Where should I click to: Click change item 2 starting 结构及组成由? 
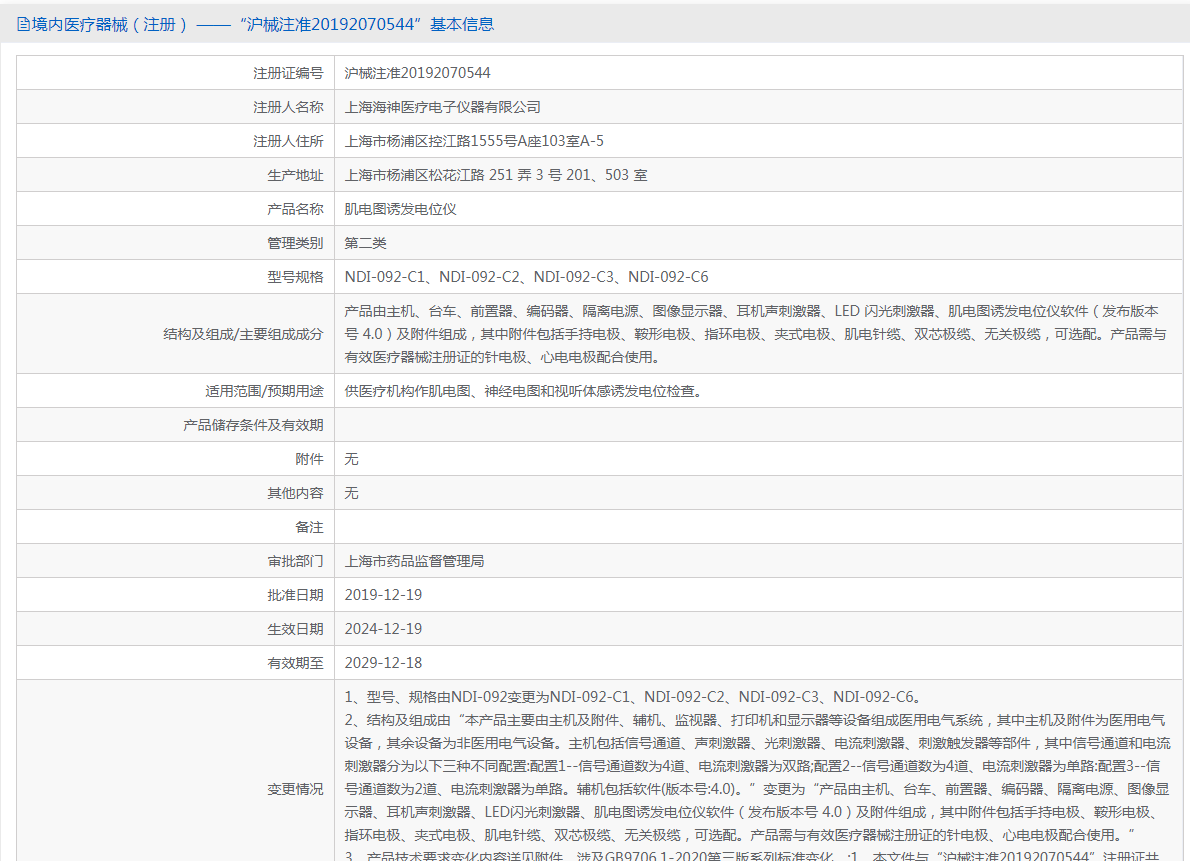click(x=757, y=777)
